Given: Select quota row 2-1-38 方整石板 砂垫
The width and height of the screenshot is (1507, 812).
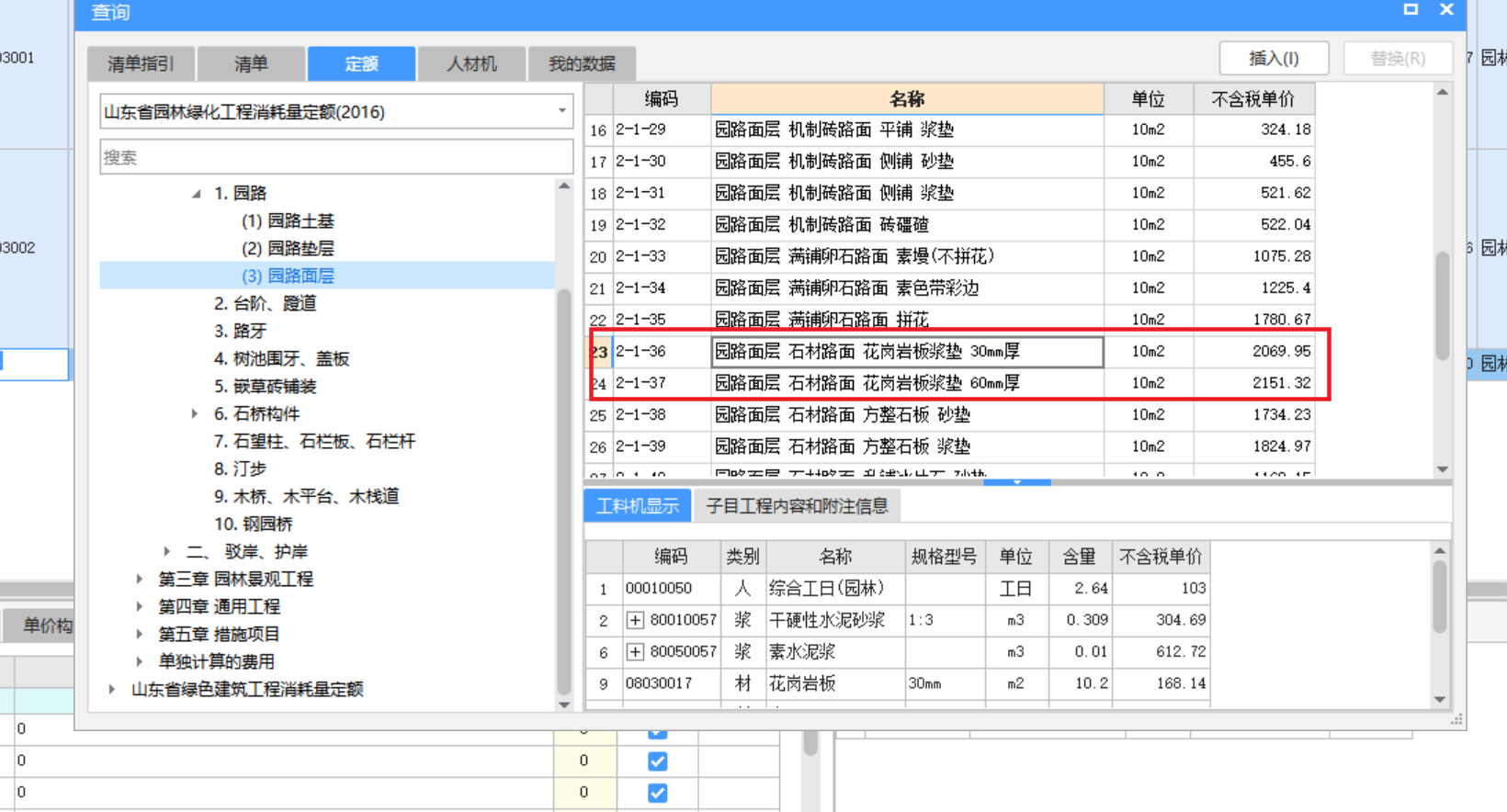Looking at the screenshot, I should [x=950, y=415].
